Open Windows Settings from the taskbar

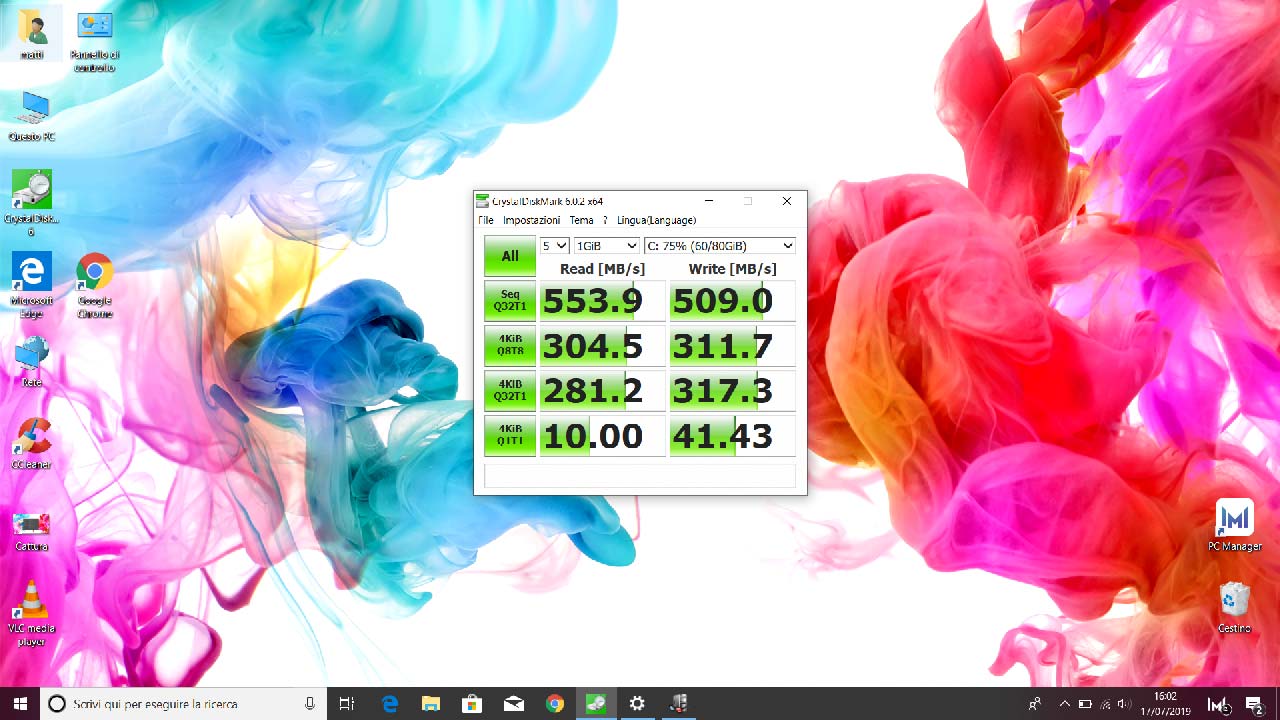(x=637, y=703)
